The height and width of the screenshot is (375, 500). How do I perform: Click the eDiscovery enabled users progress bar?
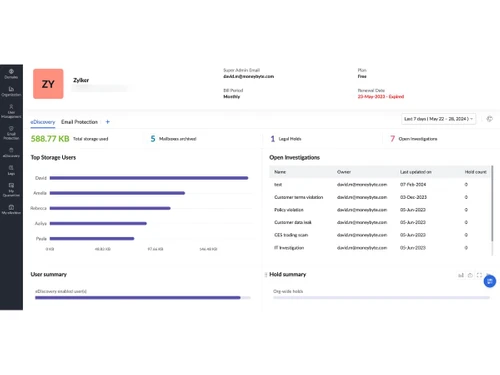[143, 298]
